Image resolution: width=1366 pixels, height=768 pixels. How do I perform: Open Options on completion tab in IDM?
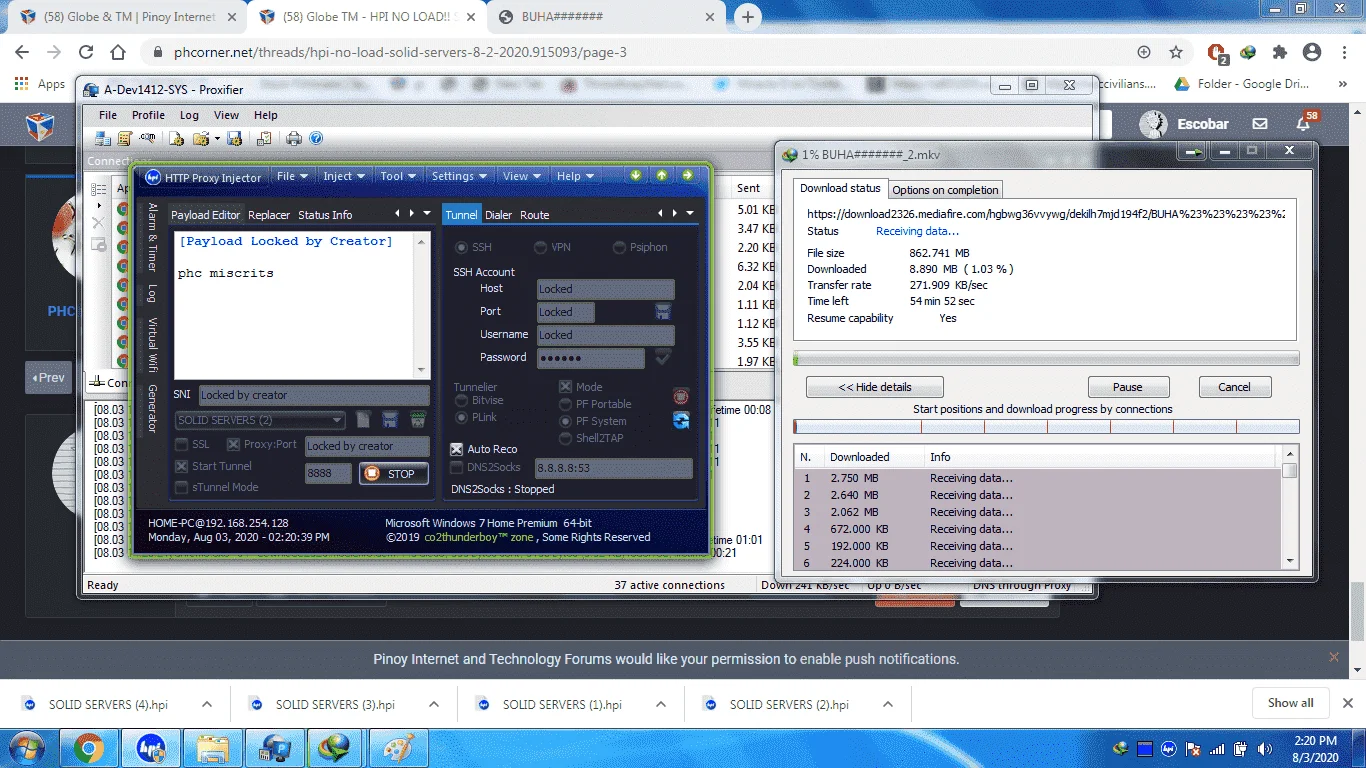click(945, 189)
